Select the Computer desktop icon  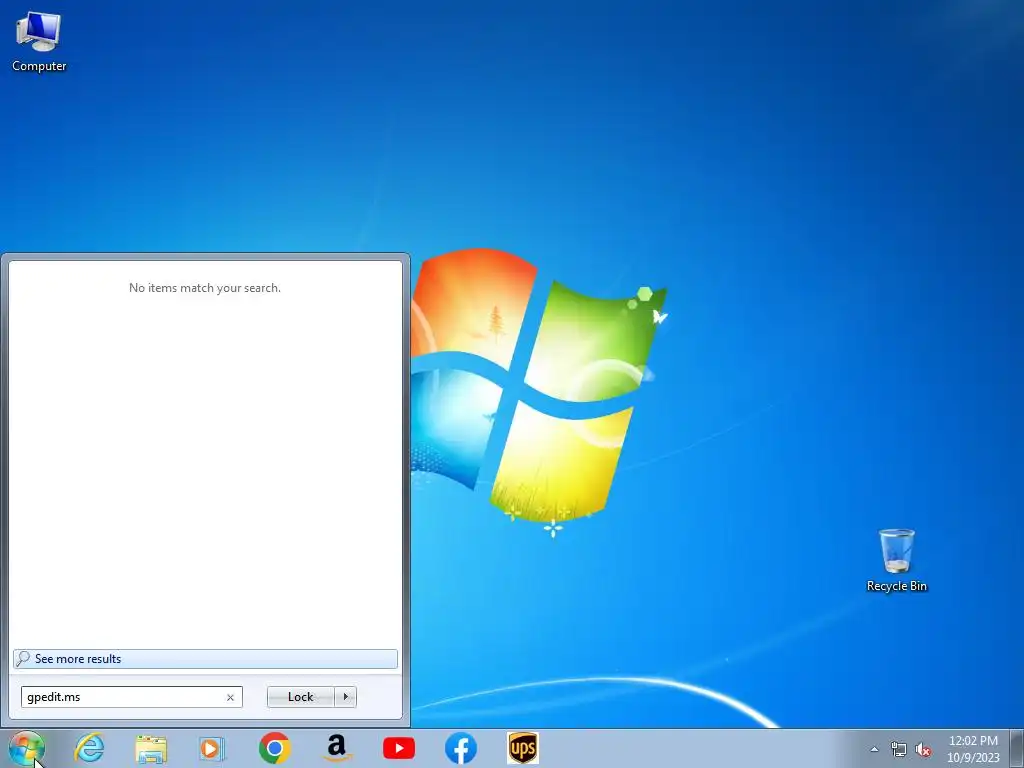click(39, 42)
